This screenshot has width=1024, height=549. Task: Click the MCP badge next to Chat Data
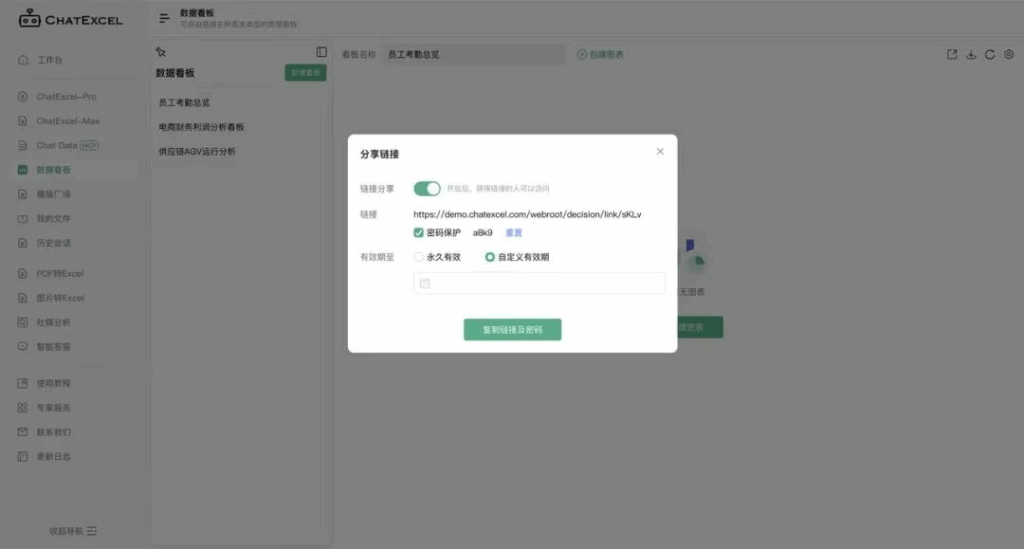[89, 146]
